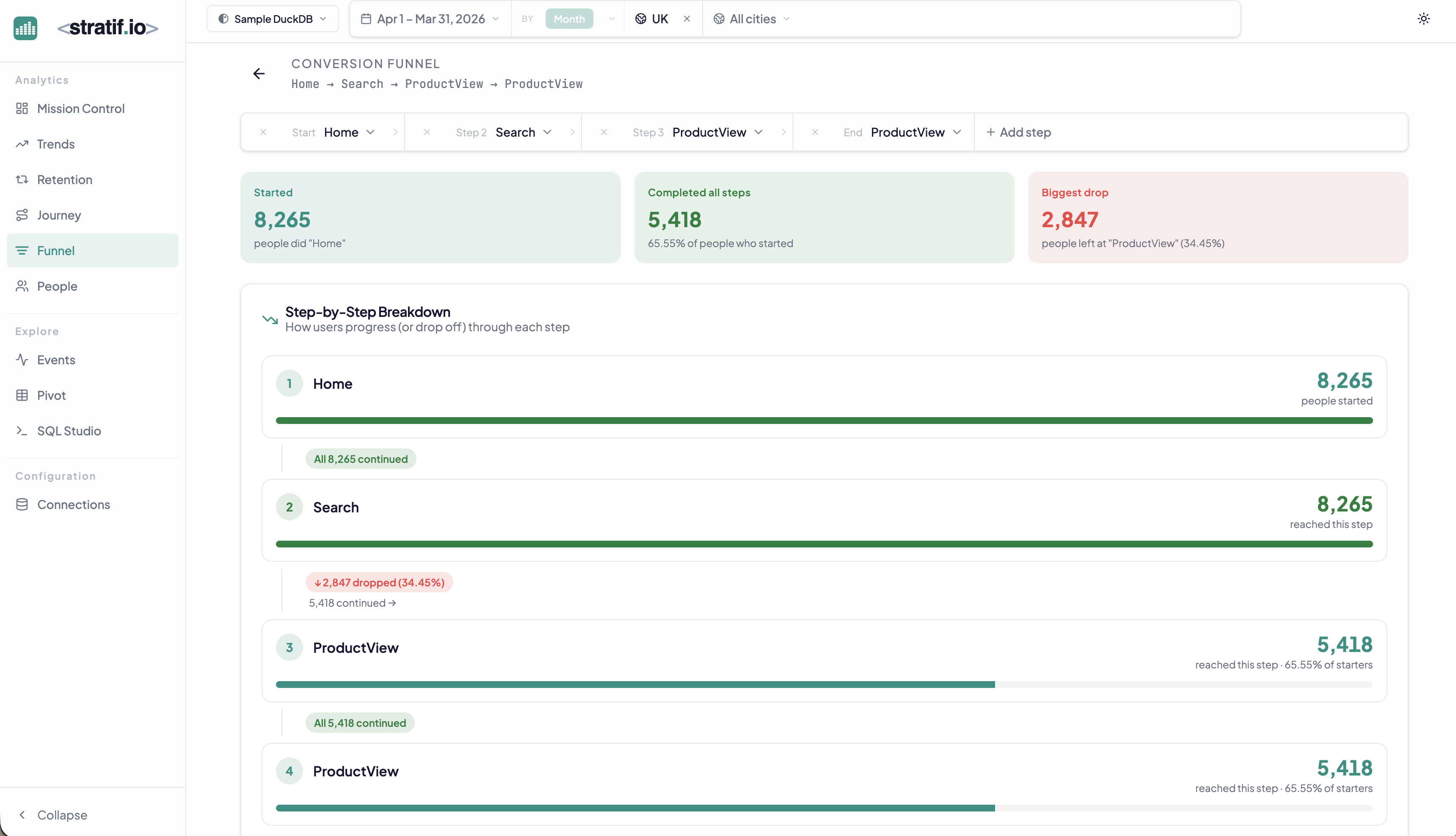Click the calendar icon in date range
The height and width of the screenshot is (836, 1456).
[365, 19]
